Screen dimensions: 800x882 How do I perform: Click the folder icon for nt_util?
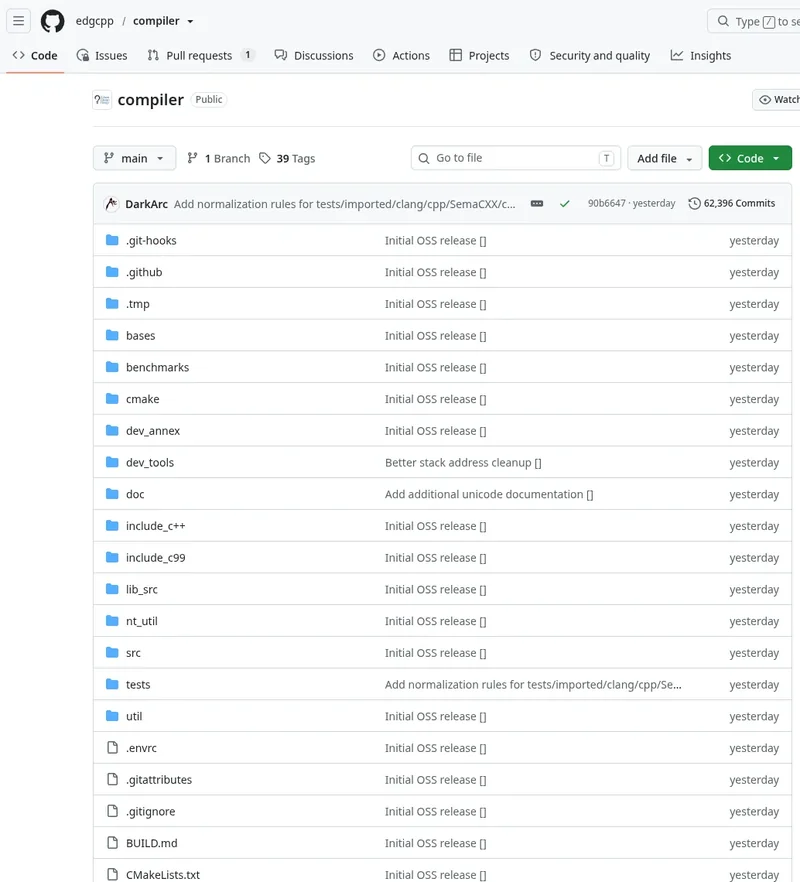[113, 621]
